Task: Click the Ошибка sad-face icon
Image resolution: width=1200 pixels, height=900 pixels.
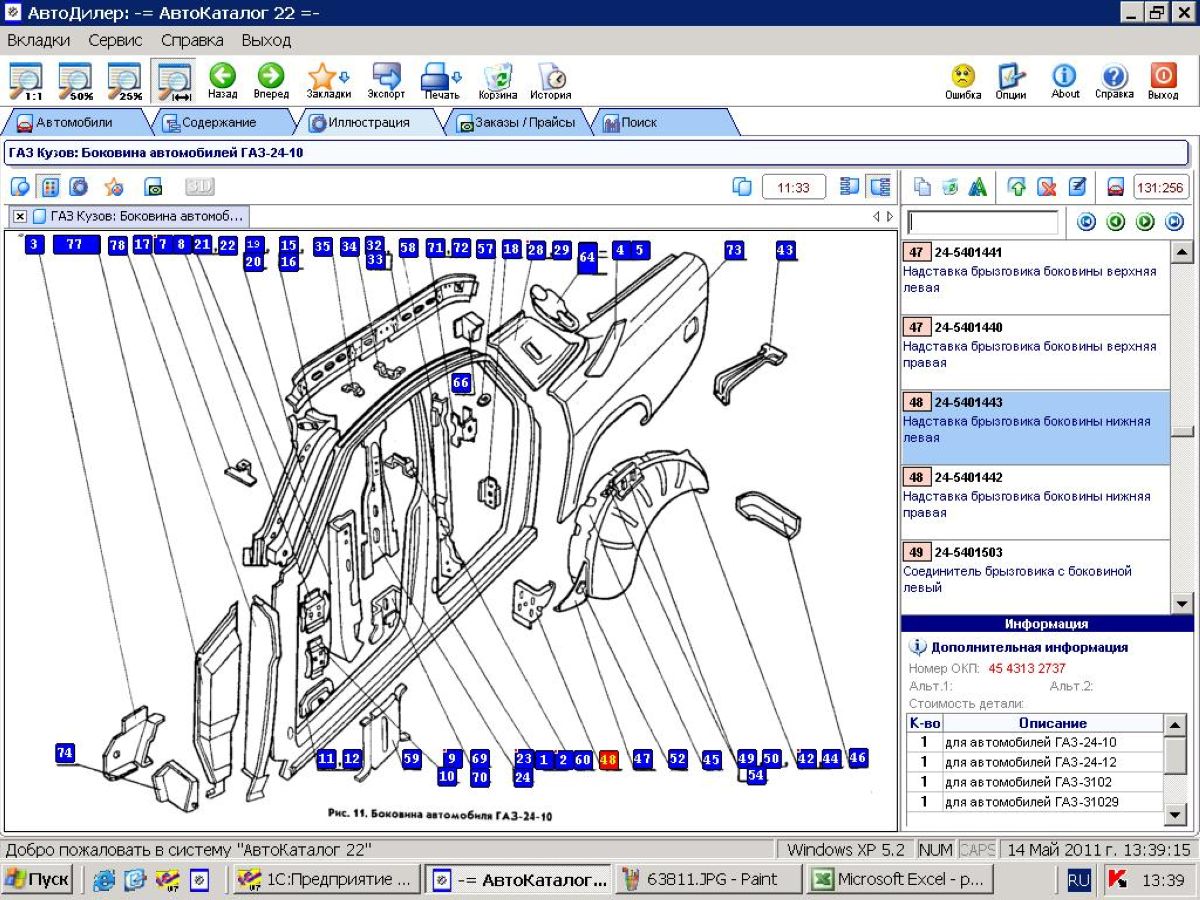Action: (x=963, y=81)
